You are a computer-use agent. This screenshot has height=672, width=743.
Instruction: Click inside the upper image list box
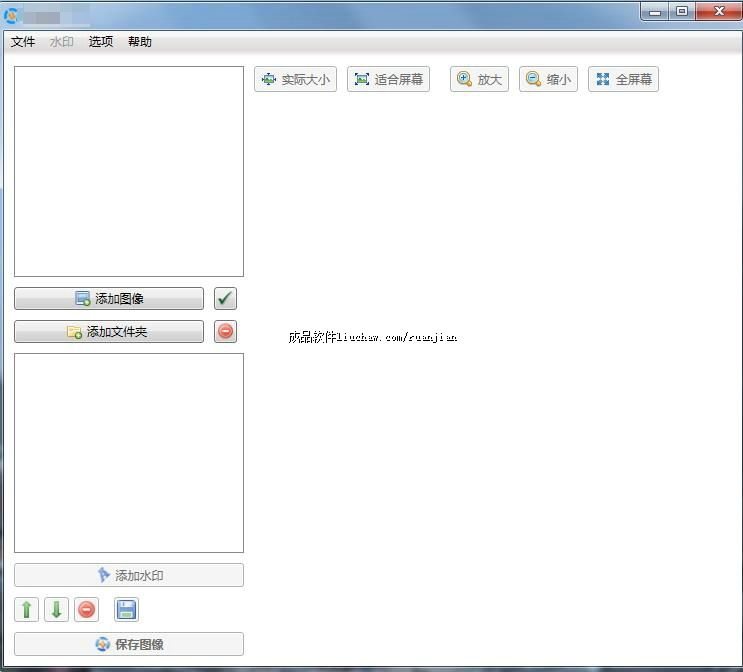[x=129, y=171]
